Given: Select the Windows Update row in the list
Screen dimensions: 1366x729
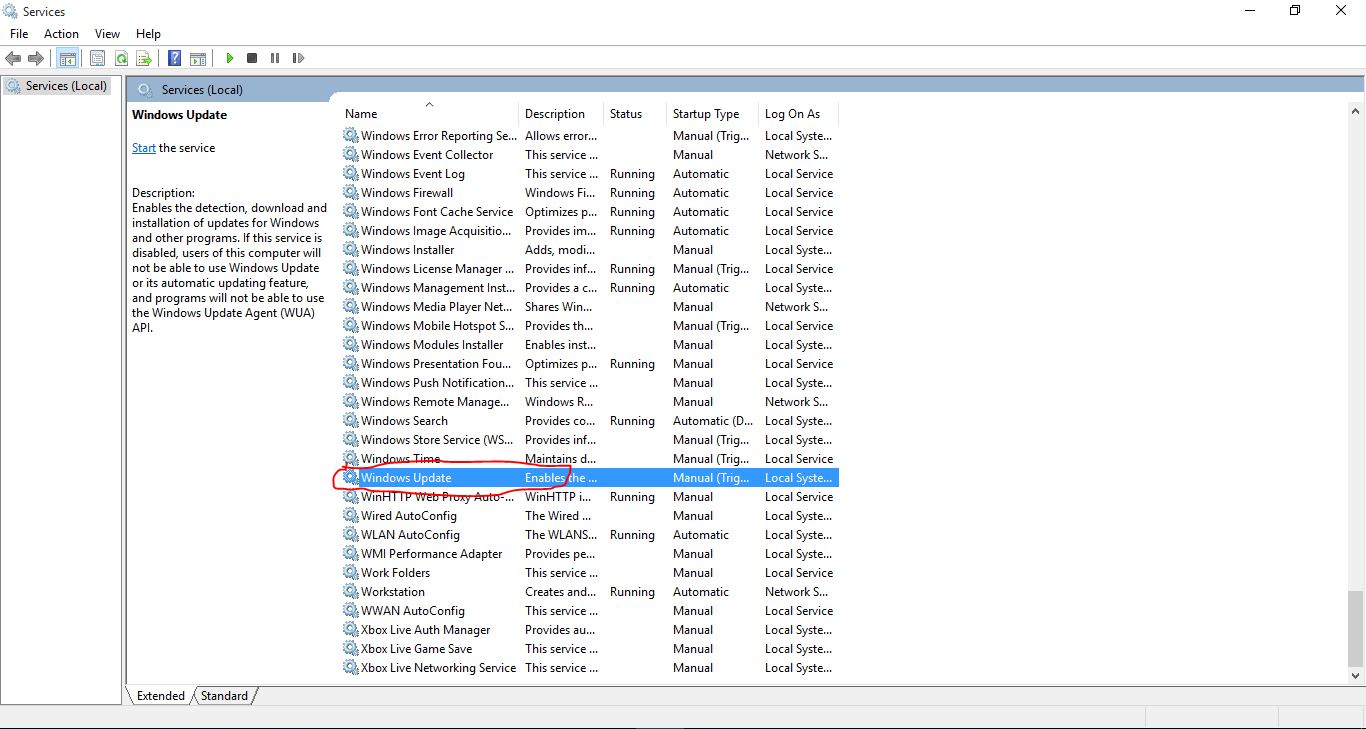Looking at the screenshot, I should click(x=590, y=478).
